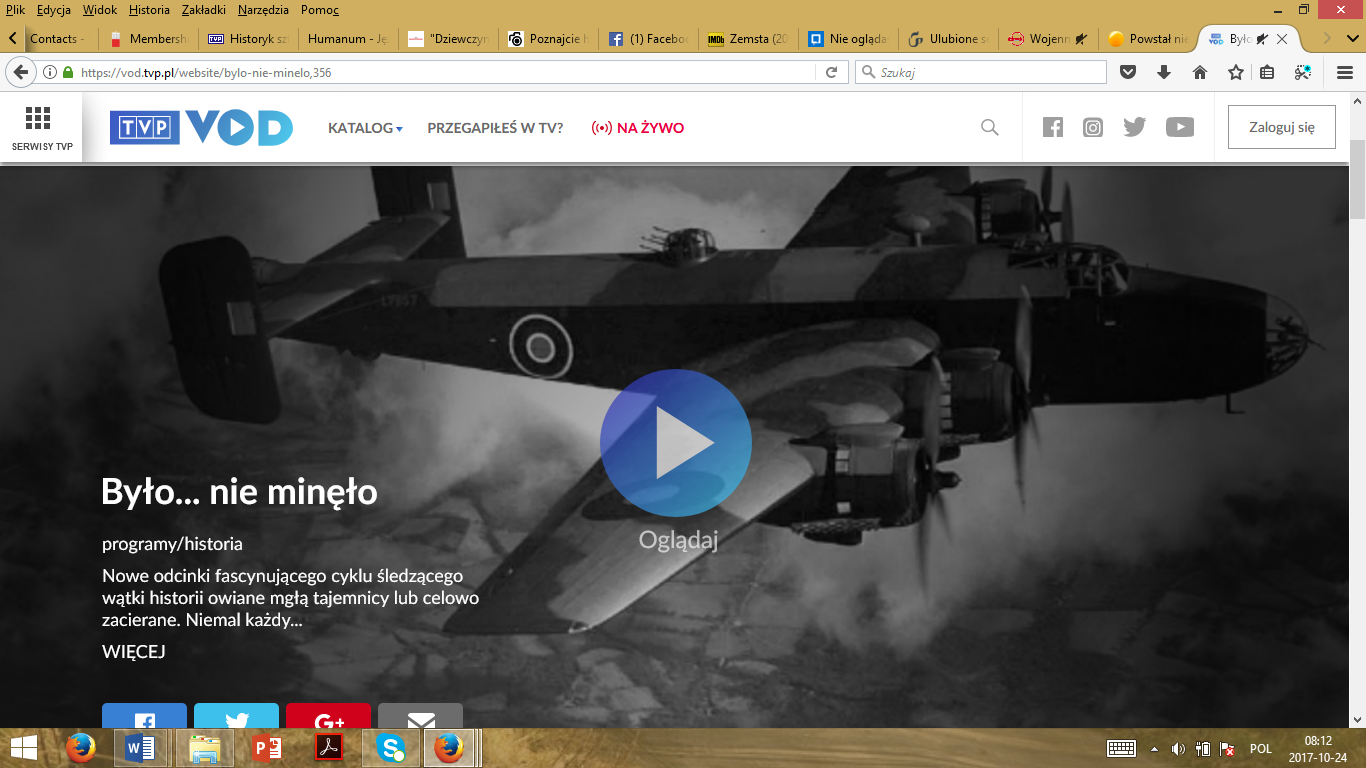Viewport: 1366px width, 768px height.
Task: Visit TVP VOD Facebook page icon in header
Action: 1053,127
